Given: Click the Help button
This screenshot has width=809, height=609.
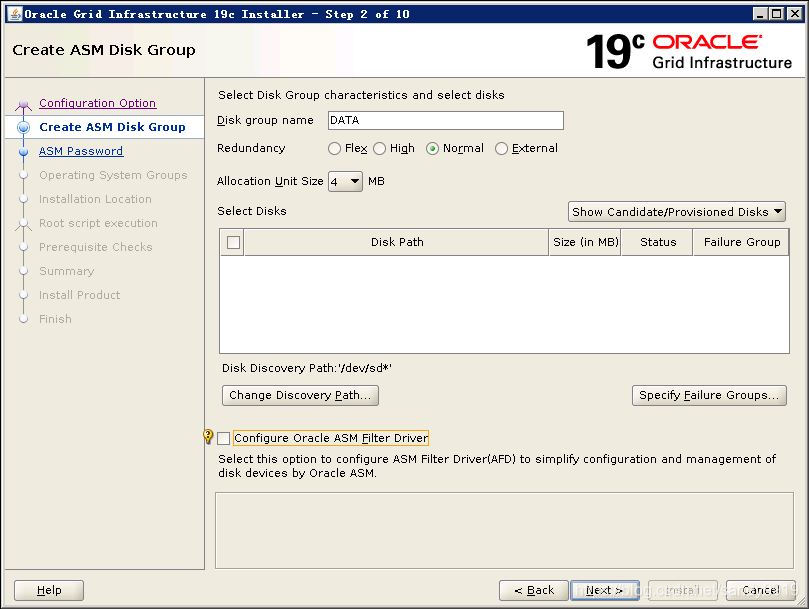Looking at the screenshot, I should tap(49, 590).
